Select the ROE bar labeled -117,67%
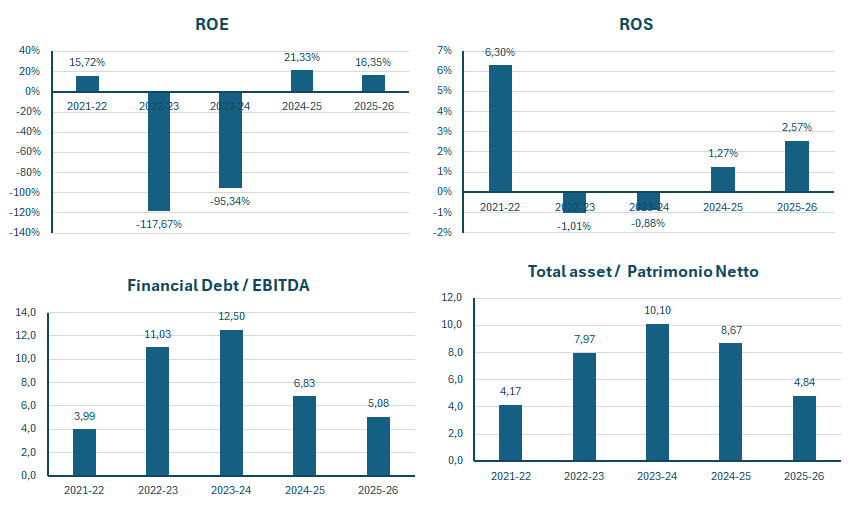 click(x=159, y=151)
